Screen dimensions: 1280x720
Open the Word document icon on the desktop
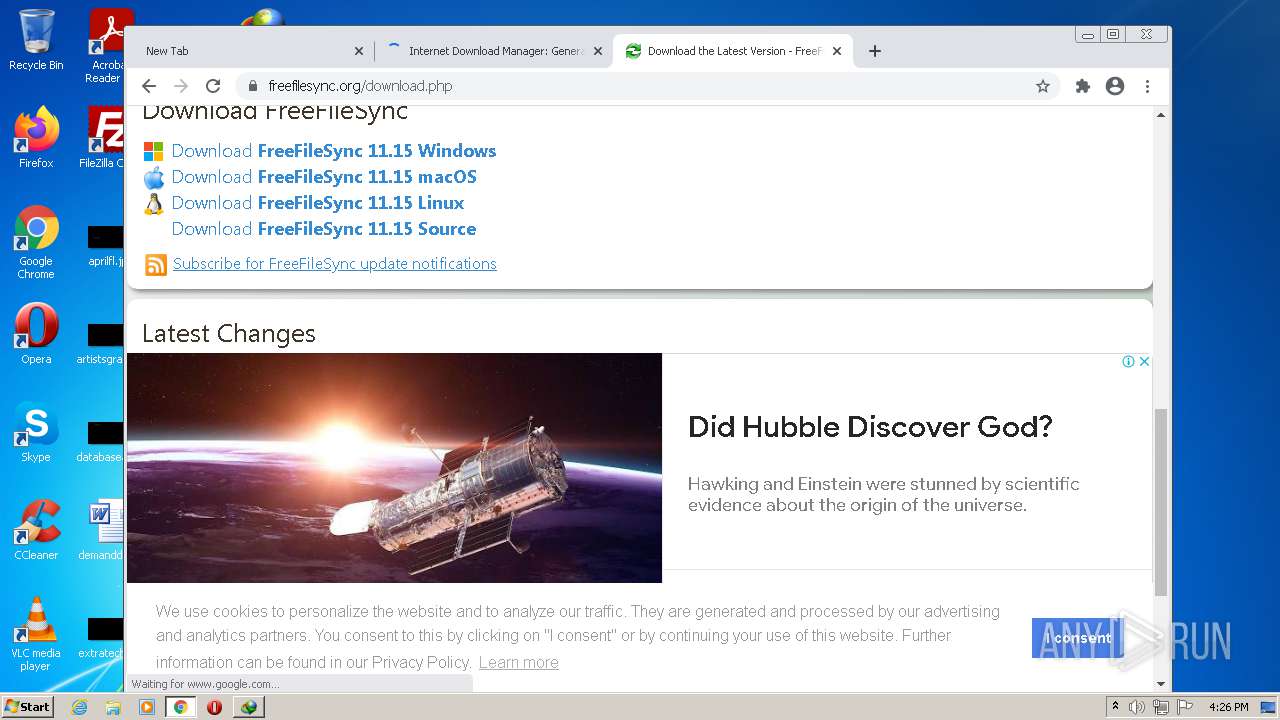click(104, 530)
